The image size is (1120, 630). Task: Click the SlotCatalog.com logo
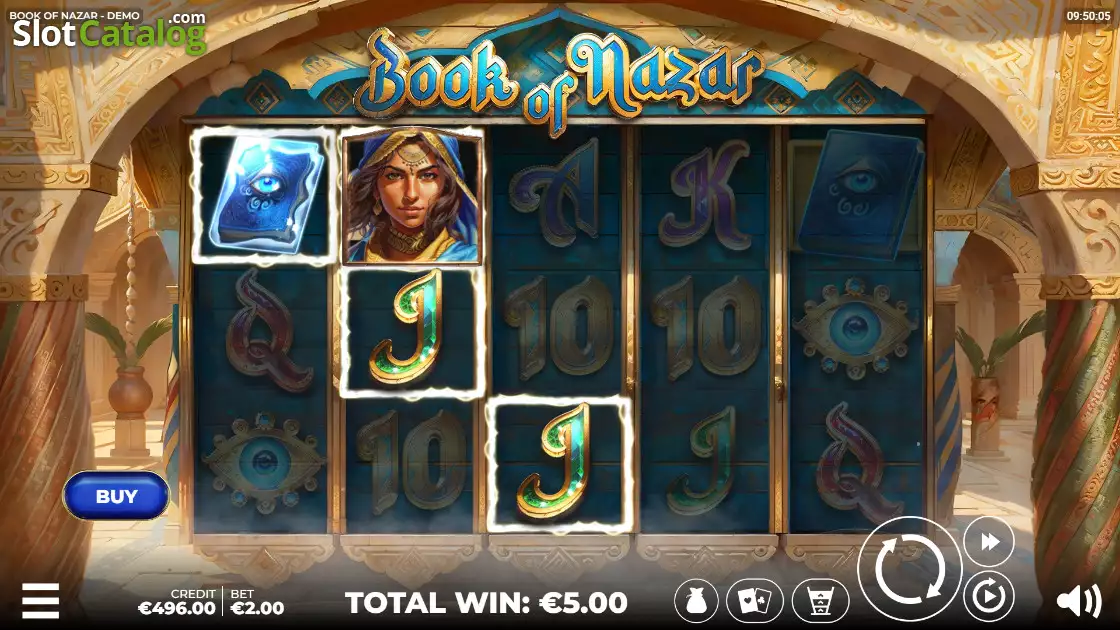point(109,32)
